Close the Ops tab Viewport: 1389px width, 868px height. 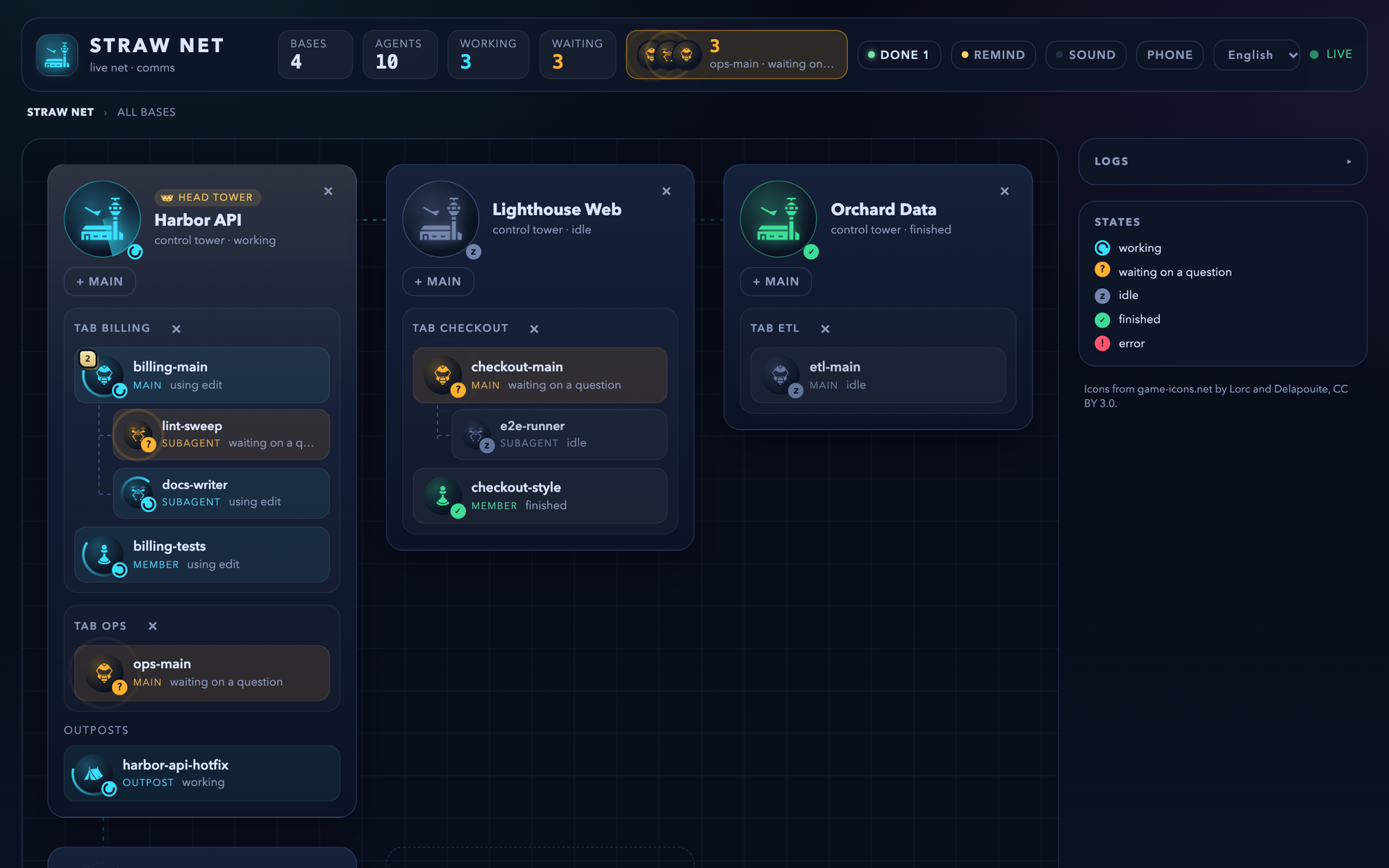point(153,626)
